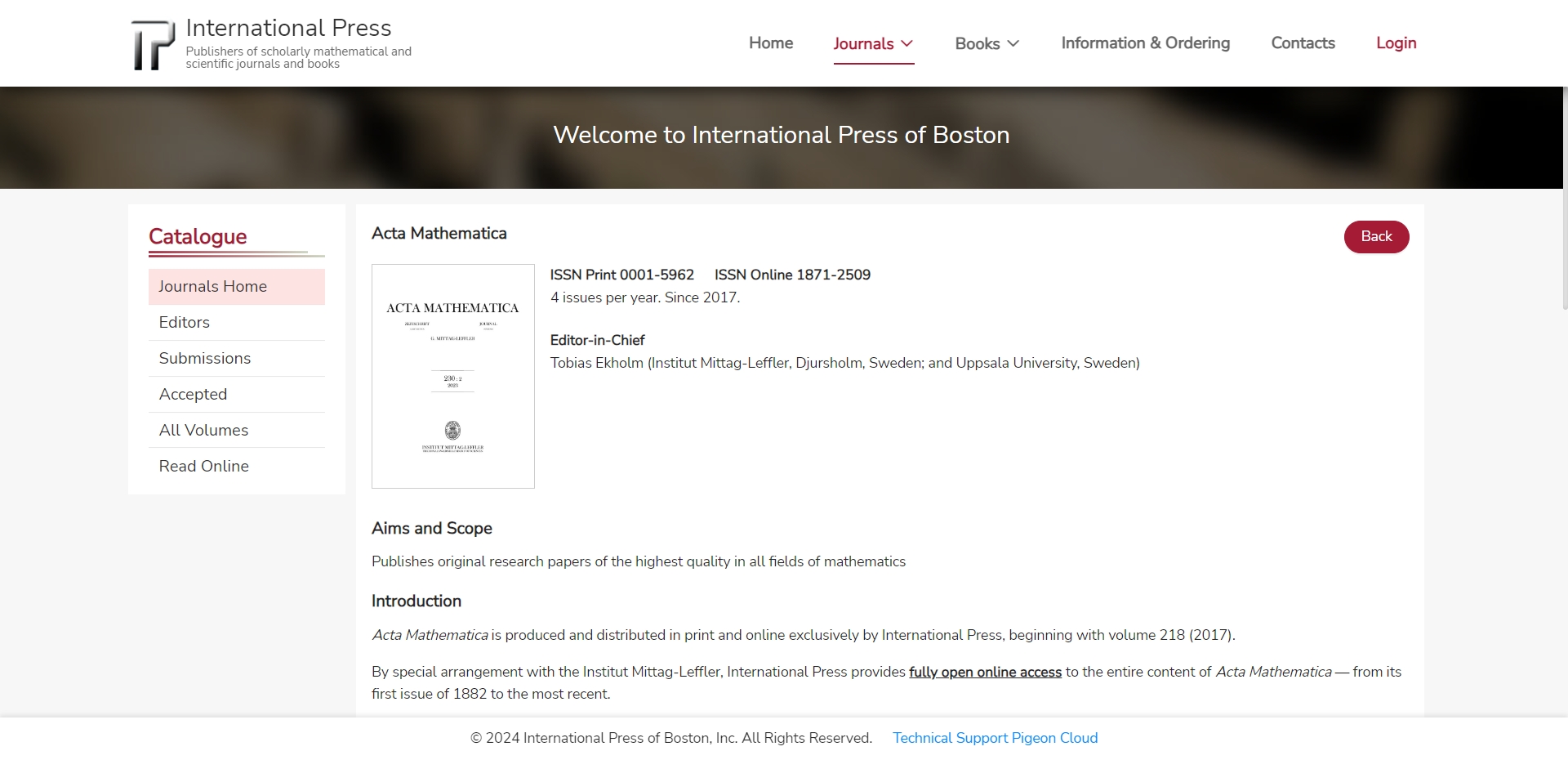Follow the fully open online access link
The width and height of the screenshot is (1568, 760).
coord(985,672)
